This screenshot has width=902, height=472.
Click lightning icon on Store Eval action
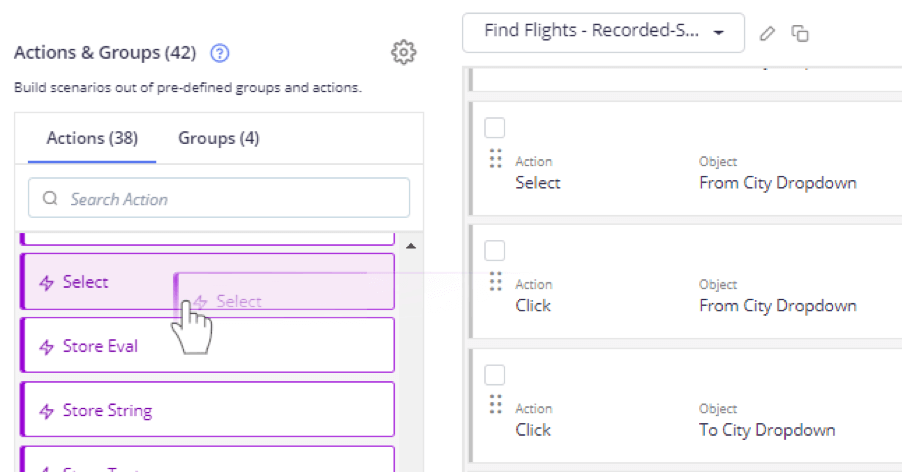[47, 347]
